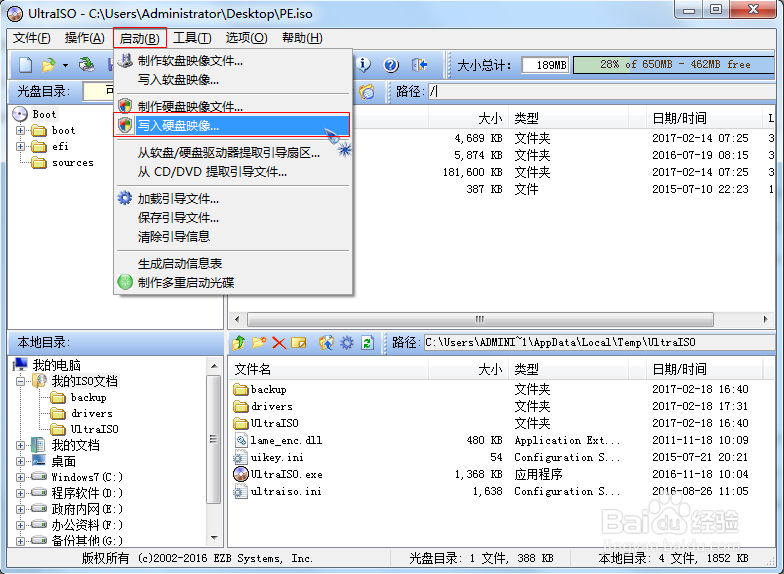Click the green icon beside 制作多重启动光碟
The width and height of the screenshot is (784, 574).
click(x=125, y=282)
